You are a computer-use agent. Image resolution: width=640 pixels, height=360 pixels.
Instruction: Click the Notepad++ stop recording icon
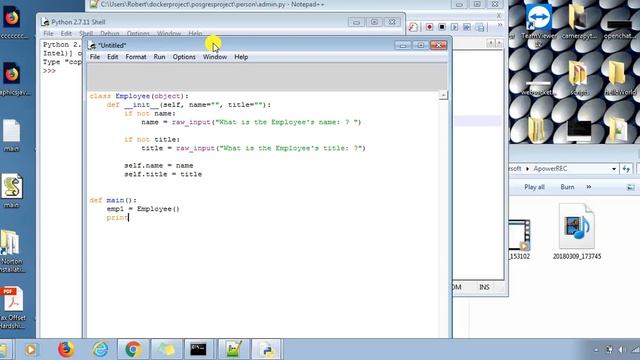click(442, 27)
